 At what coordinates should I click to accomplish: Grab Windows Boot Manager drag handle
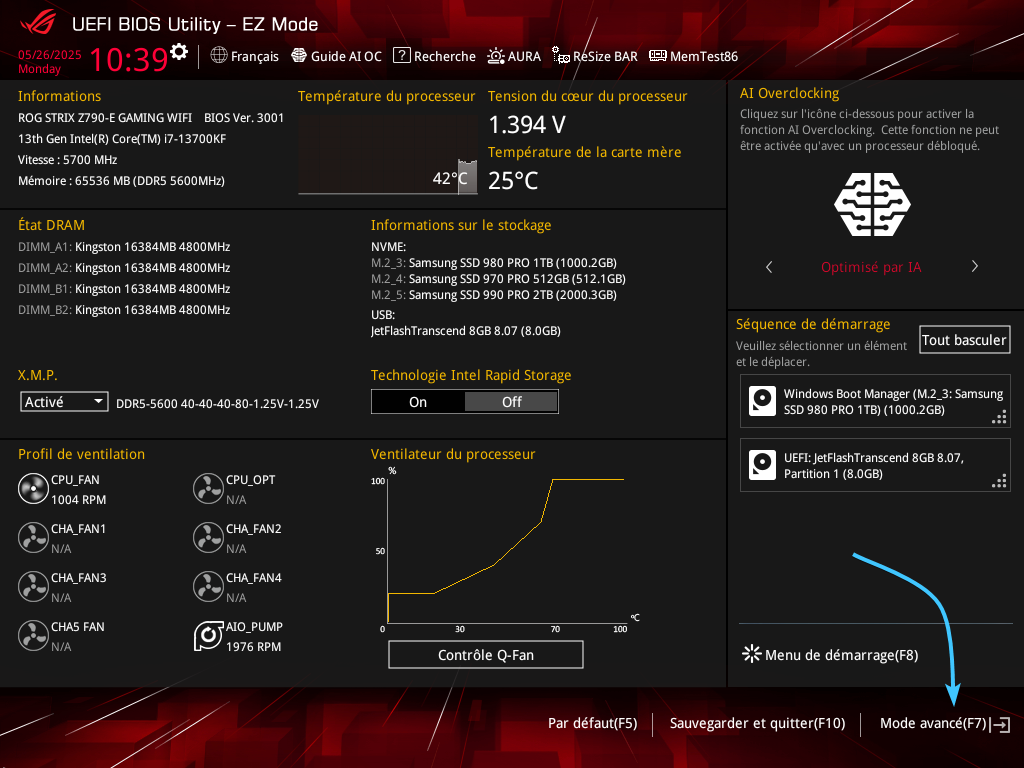click(x=999, y=417)
